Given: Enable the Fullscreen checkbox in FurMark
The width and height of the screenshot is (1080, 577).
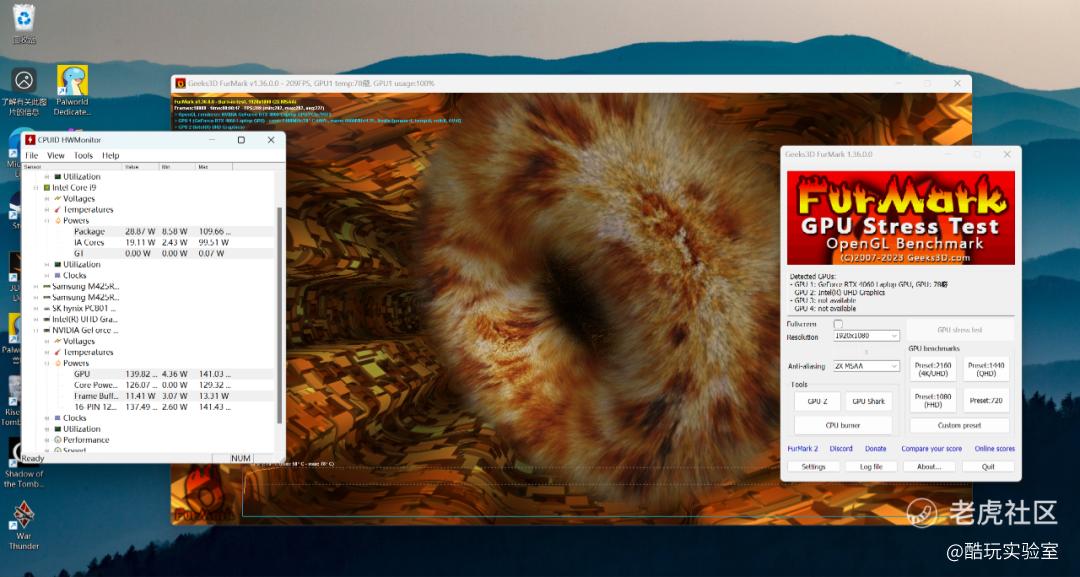Looking at the screenshot, I should (838, 324).
